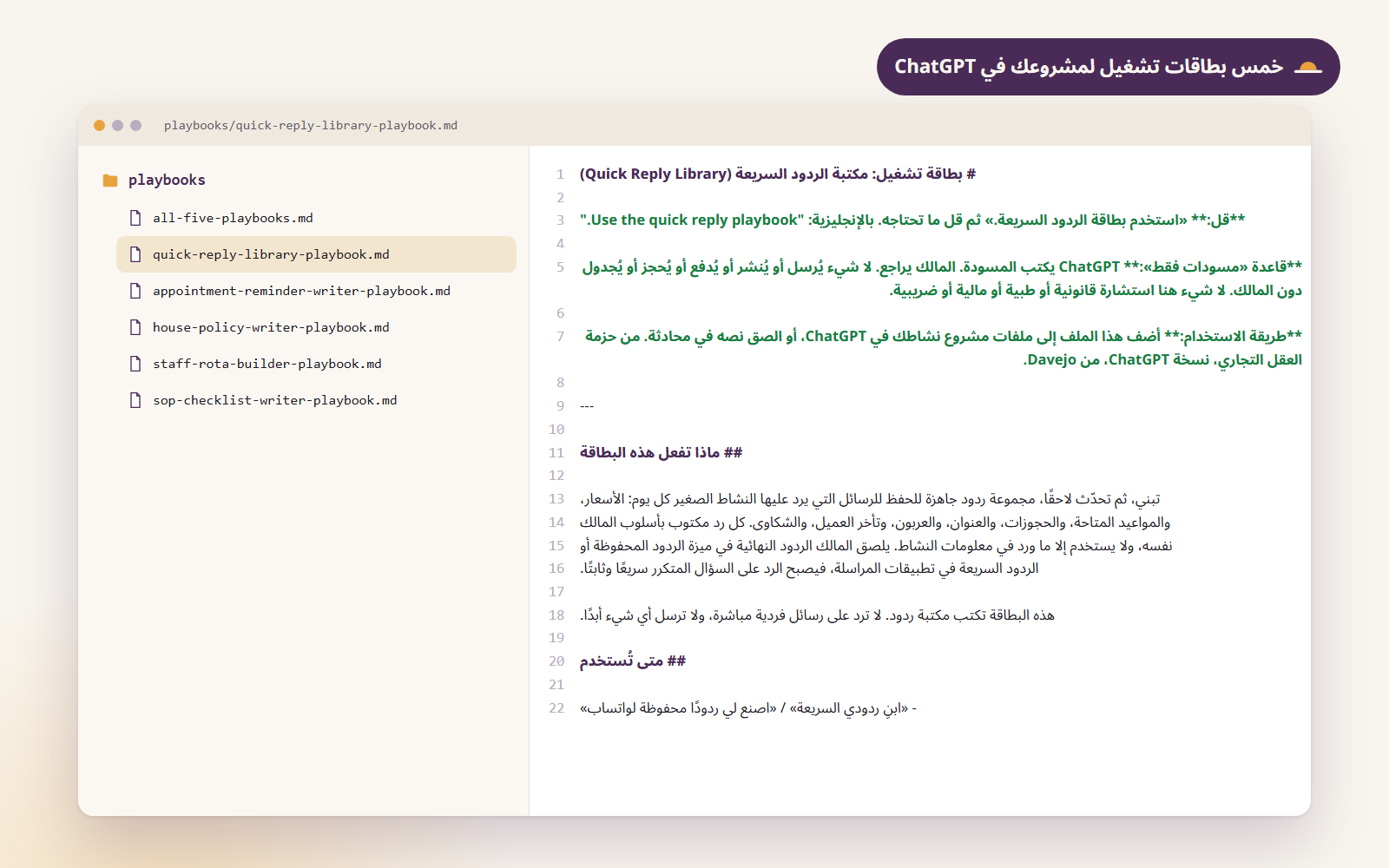Click the file path in title bar

[311, 126]
